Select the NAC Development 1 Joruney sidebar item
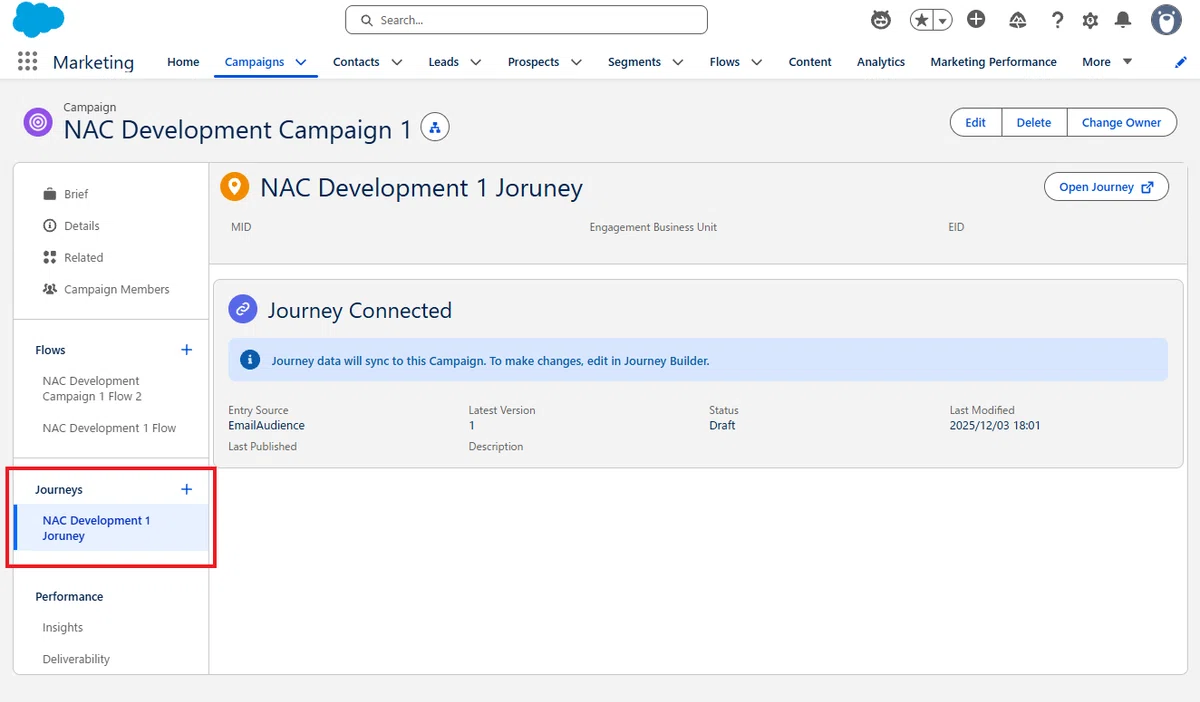 111,528
